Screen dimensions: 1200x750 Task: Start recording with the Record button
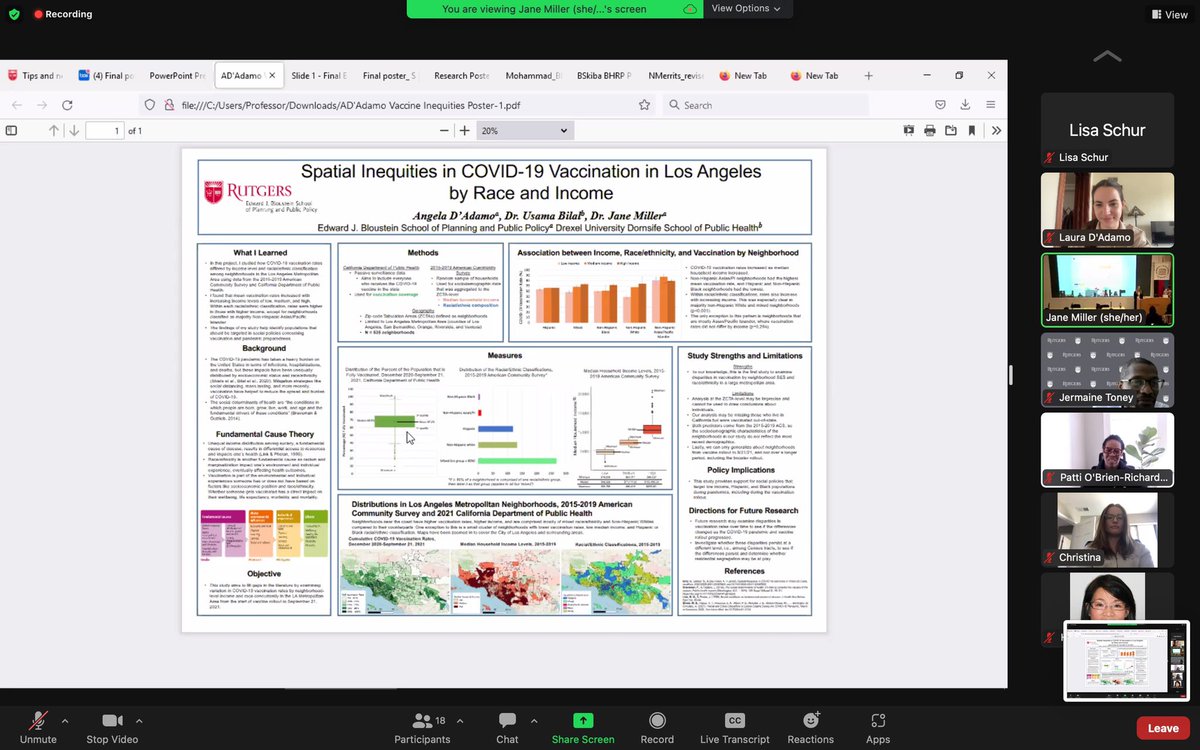pos(657,727)
